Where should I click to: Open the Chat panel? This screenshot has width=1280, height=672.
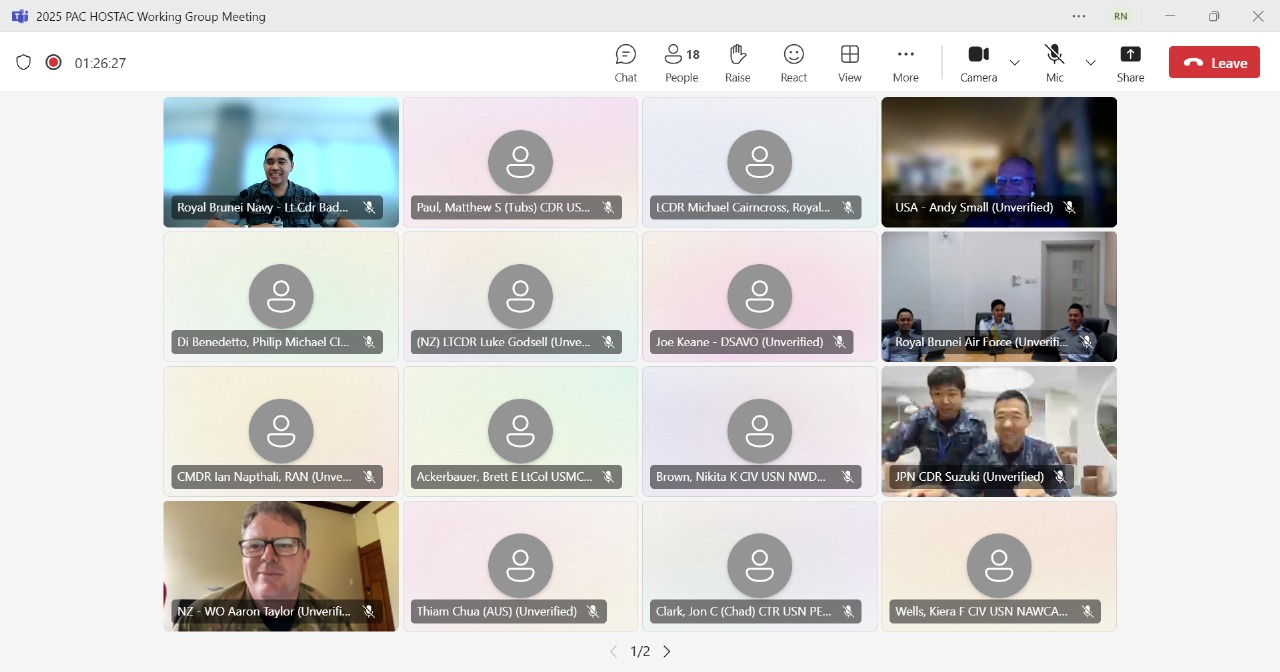[x=626, y=63]
